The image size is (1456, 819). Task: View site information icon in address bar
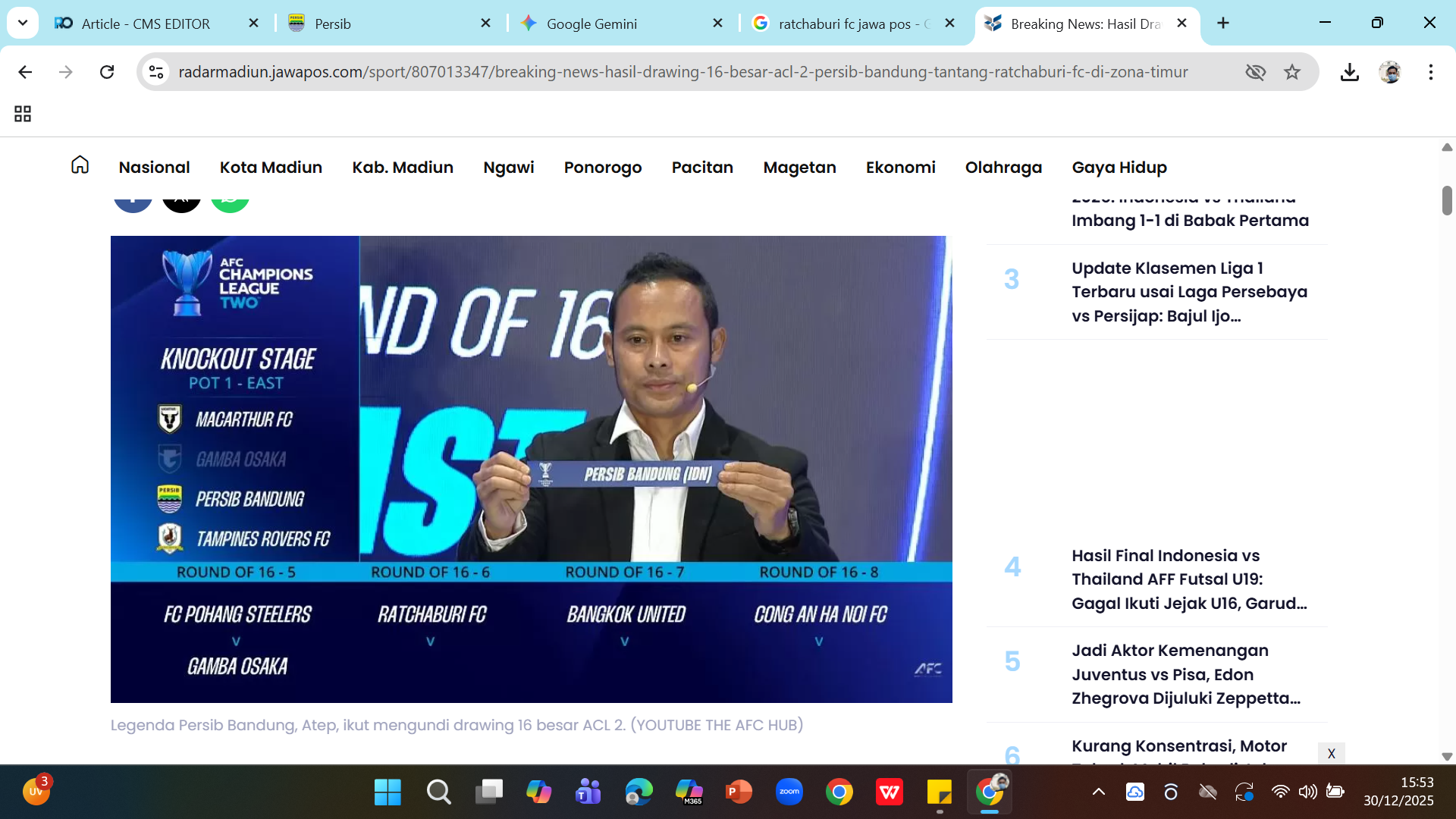pyautogui.click(x=156, y=72)
